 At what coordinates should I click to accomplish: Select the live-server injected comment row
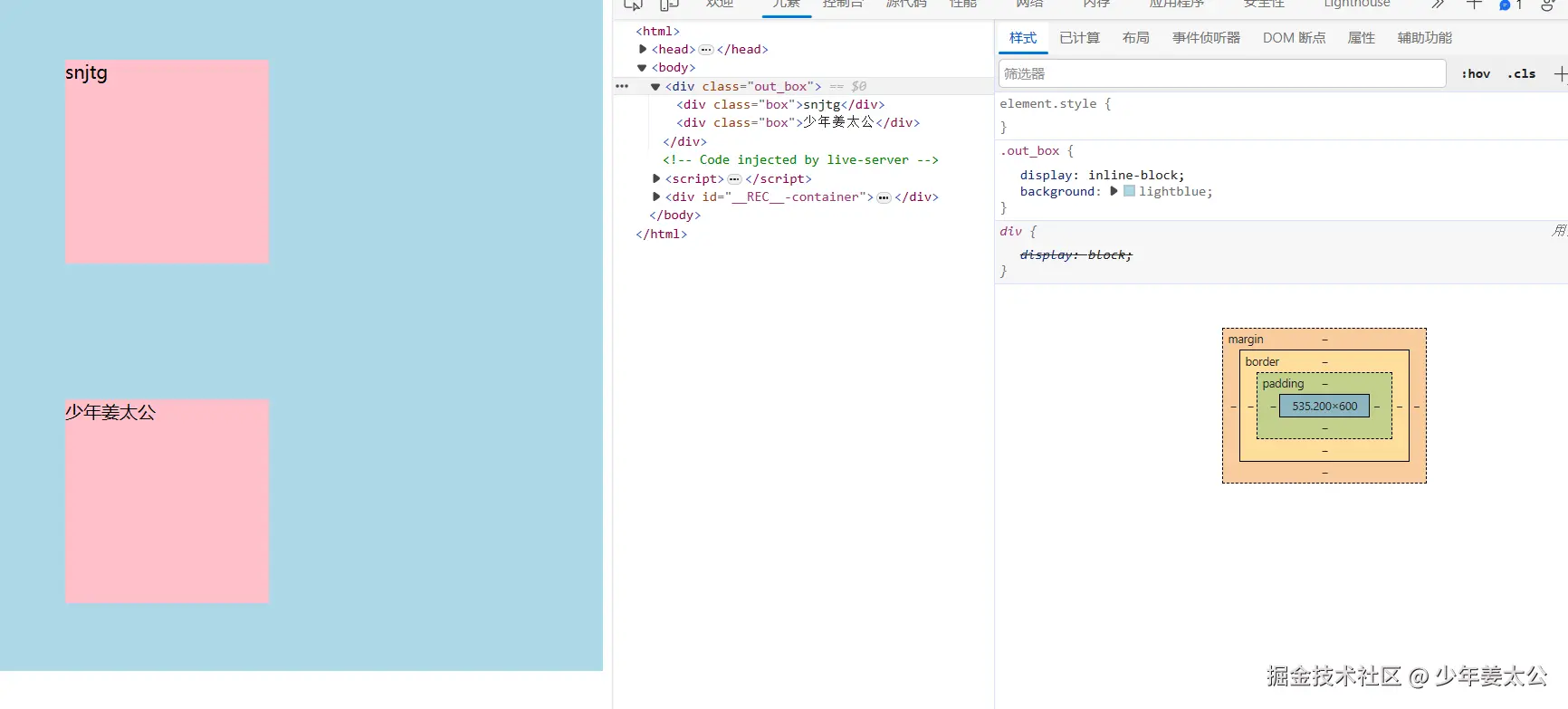800,160
